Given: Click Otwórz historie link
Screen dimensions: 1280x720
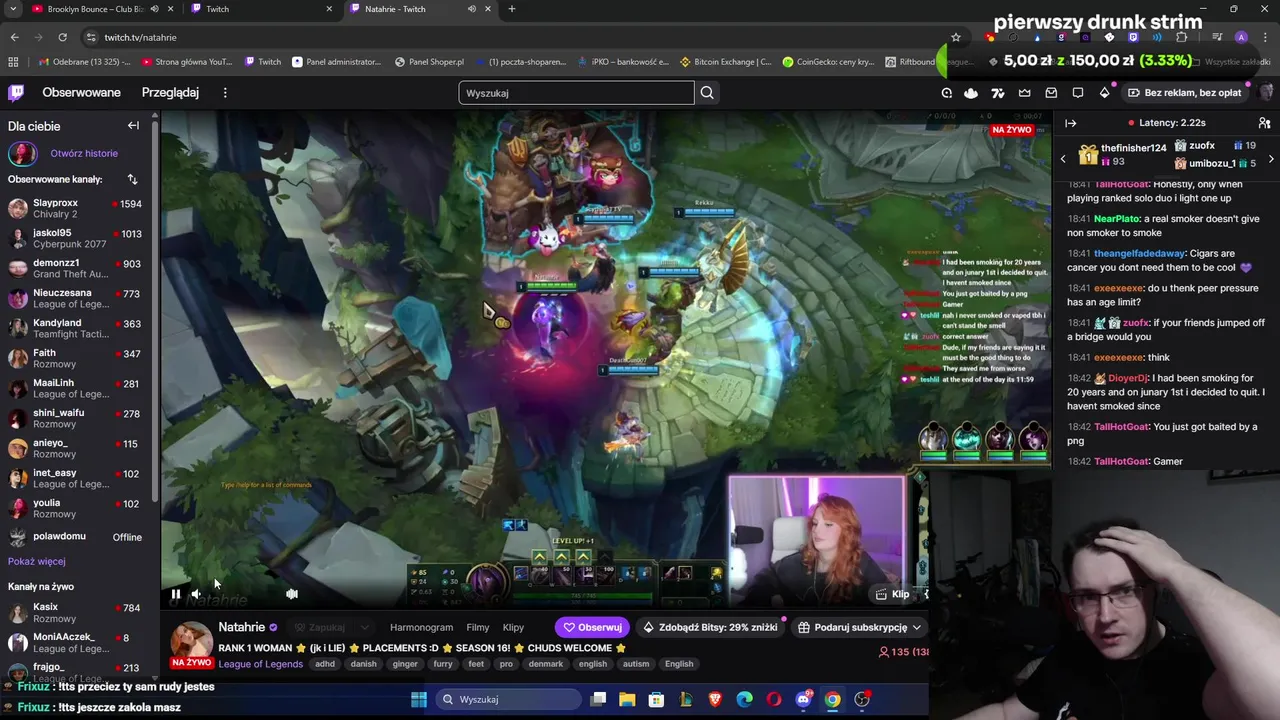Looking at the screenshot, I should pos(84,153).
